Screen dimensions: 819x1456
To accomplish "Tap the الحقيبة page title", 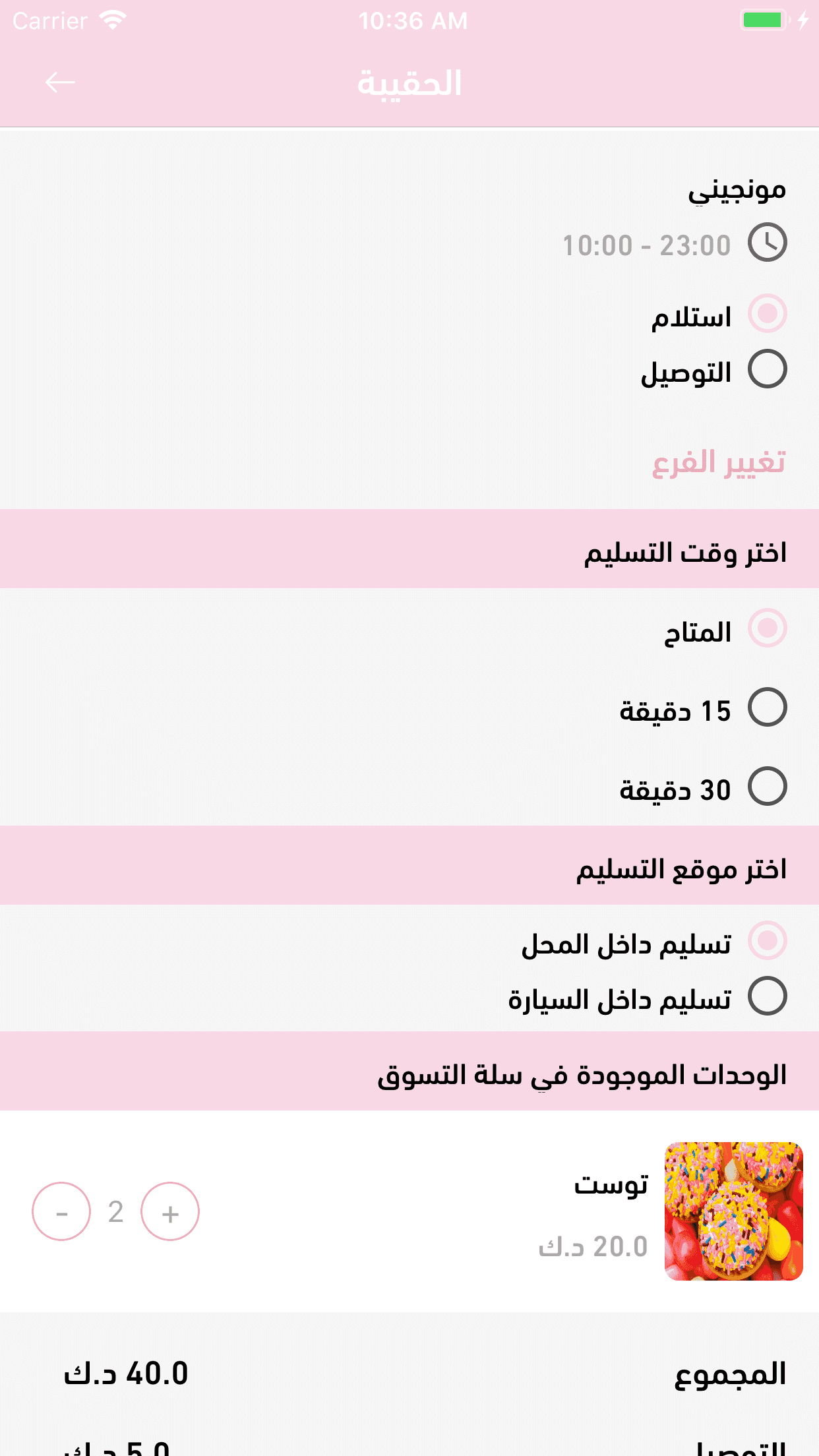I will pos(409,84).
